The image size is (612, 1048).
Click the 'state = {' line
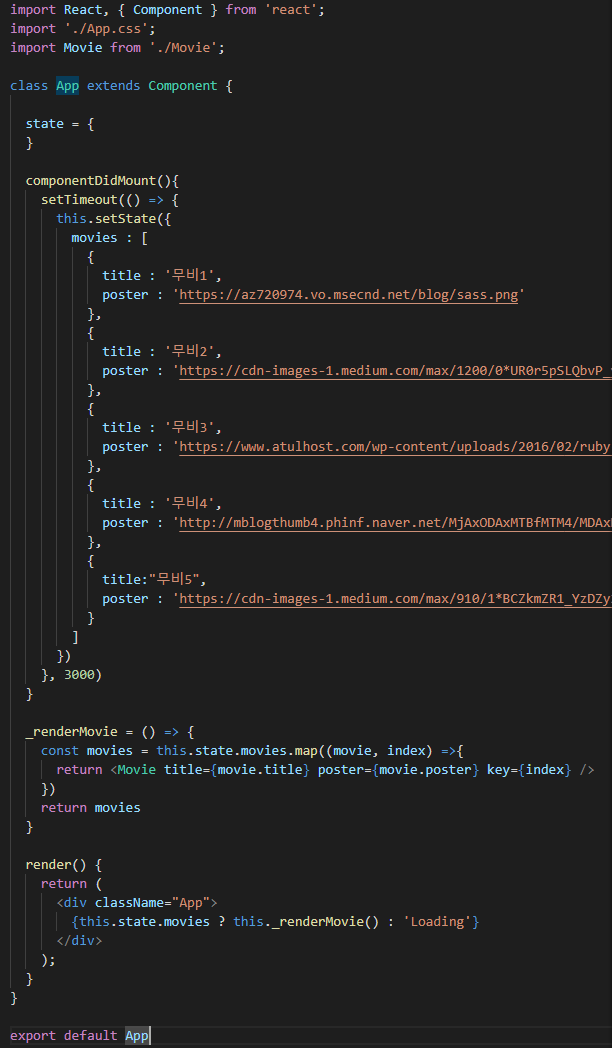(x=60, y=124)
